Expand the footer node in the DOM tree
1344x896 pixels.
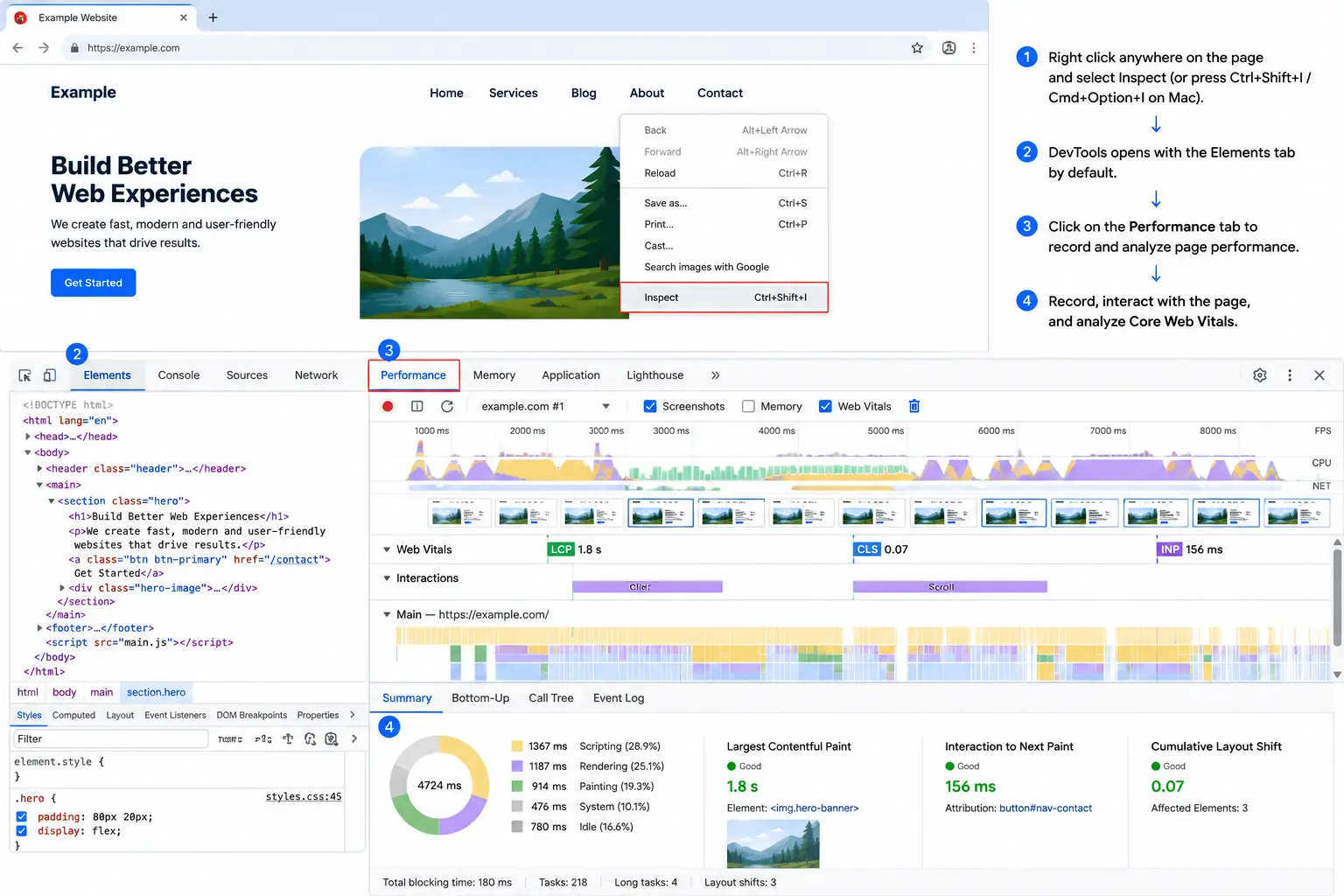(39, 628)
